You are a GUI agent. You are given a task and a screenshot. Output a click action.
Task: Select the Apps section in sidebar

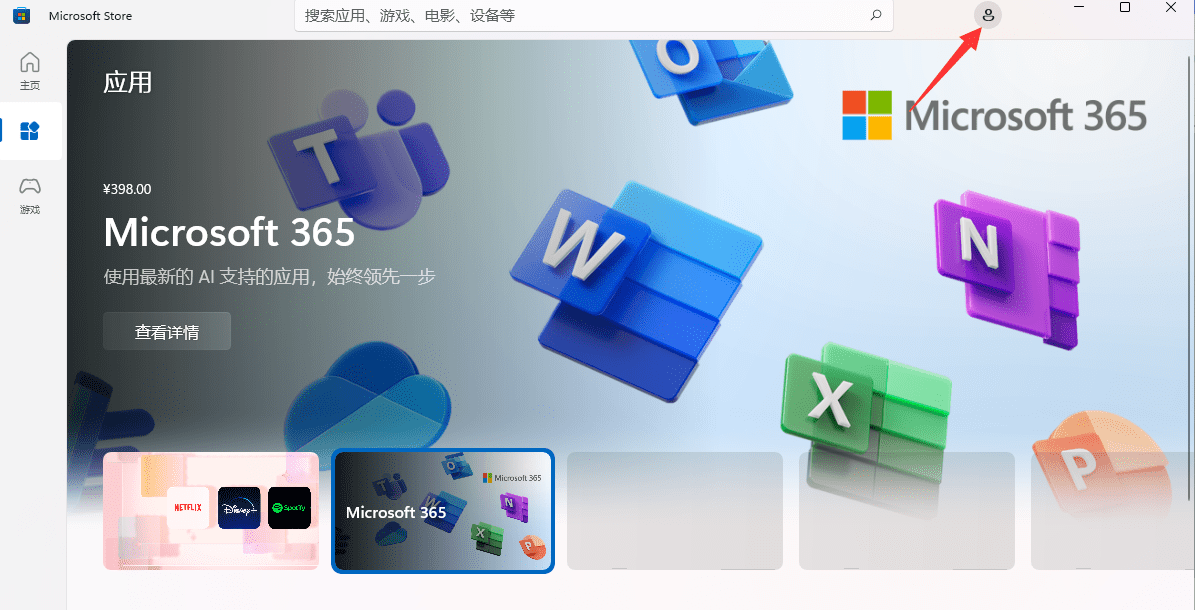[30, 131]
